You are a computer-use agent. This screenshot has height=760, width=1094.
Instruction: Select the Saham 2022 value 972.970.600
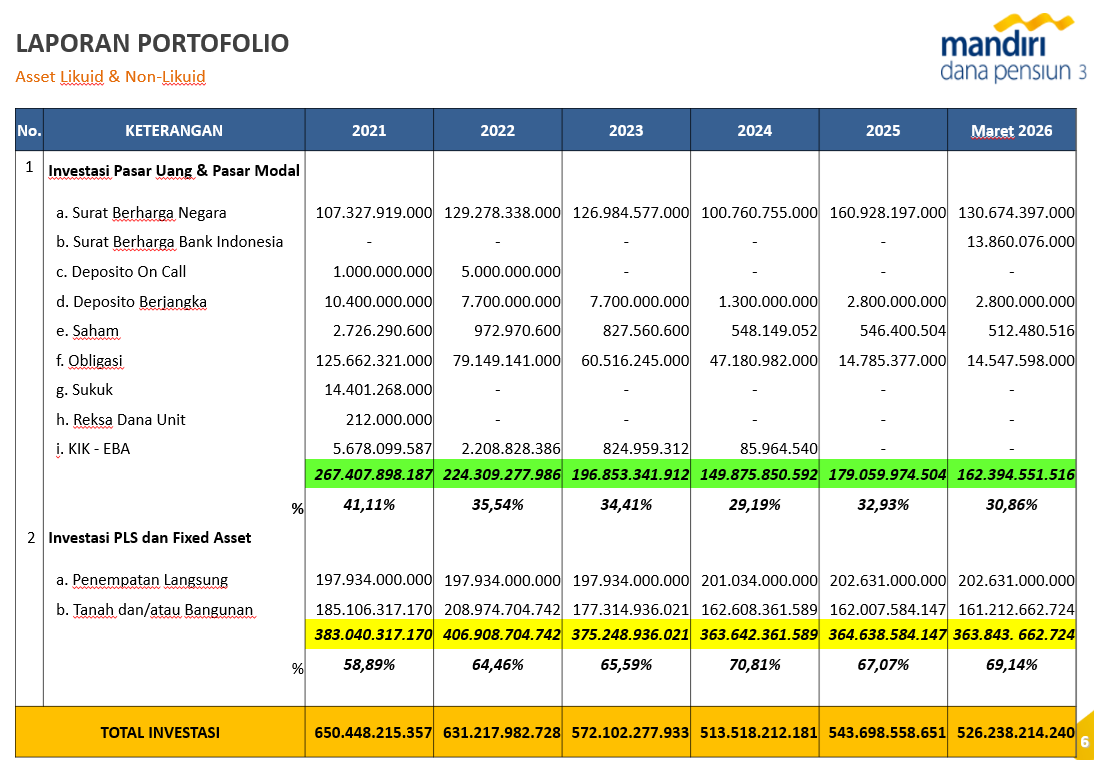[x=517, y=331]
